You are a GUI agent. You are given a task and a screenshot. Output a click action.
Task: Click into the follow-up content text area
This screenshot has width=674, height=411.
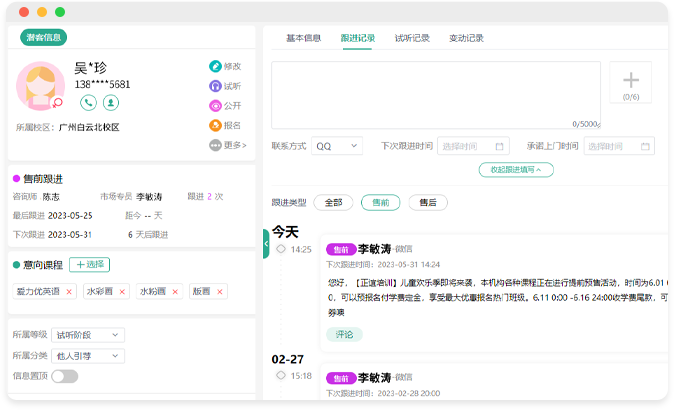click(x=436, y=95)
